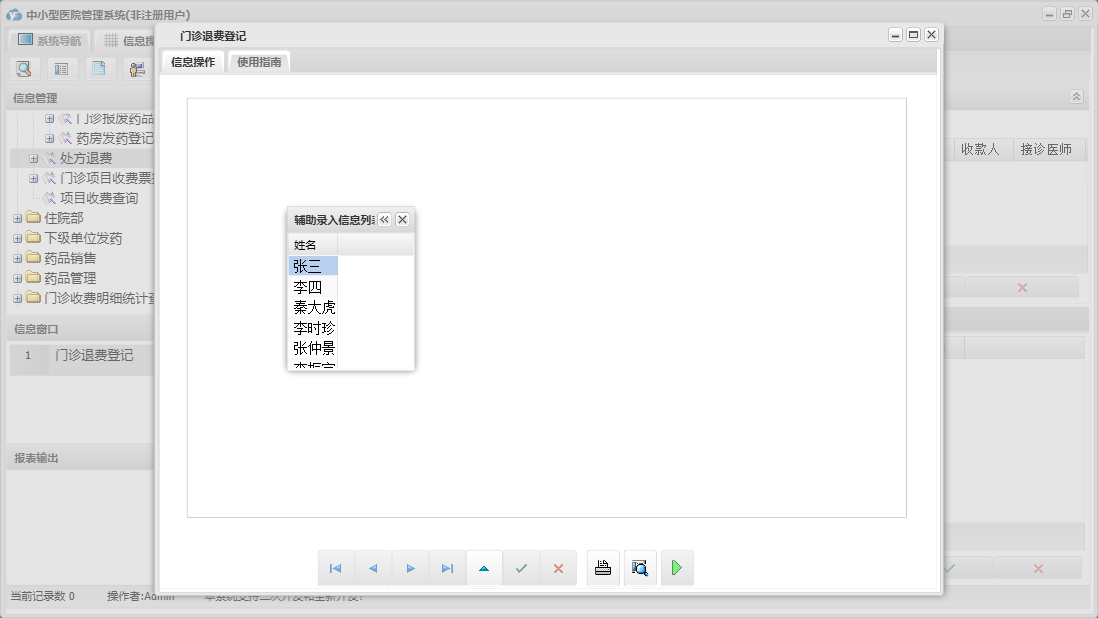Viewport: 1098px width, 618px height.
Task: Go to first record in dialog toolbar
Action: click(x=335, y=568)
